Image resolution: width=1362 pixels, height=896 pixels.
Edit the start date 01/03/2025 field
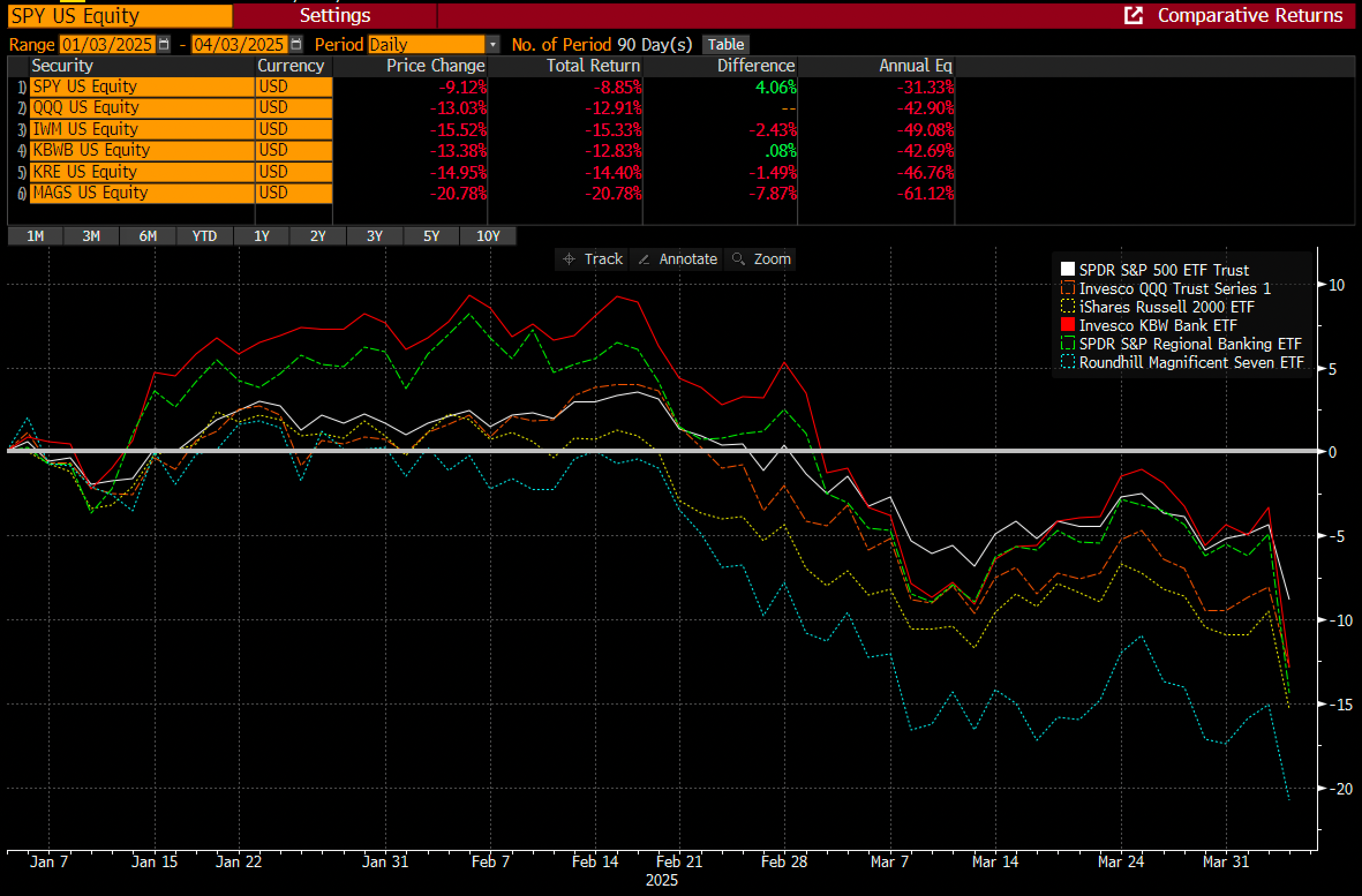(107, 44)
